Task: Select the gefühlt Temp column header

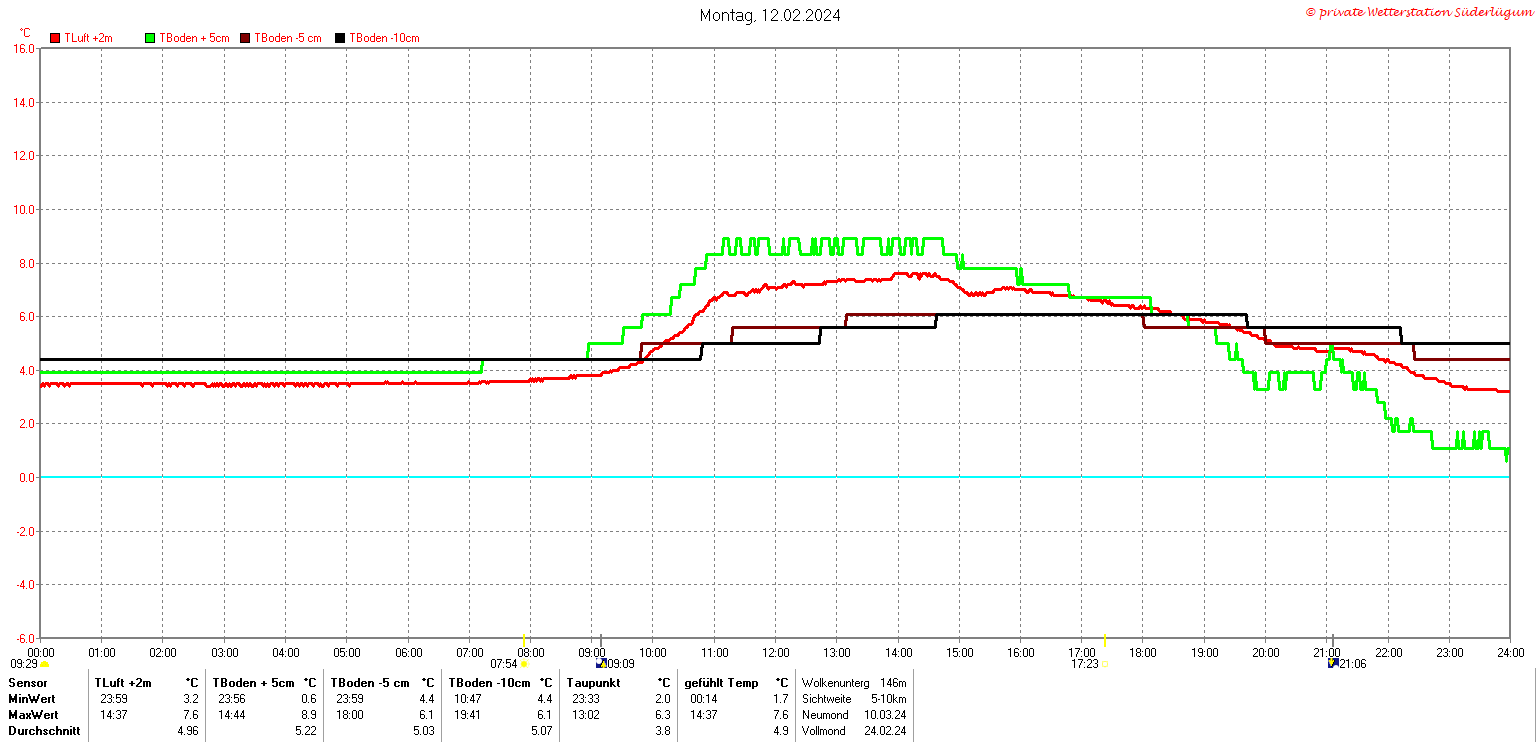Action: click(721, 682)
